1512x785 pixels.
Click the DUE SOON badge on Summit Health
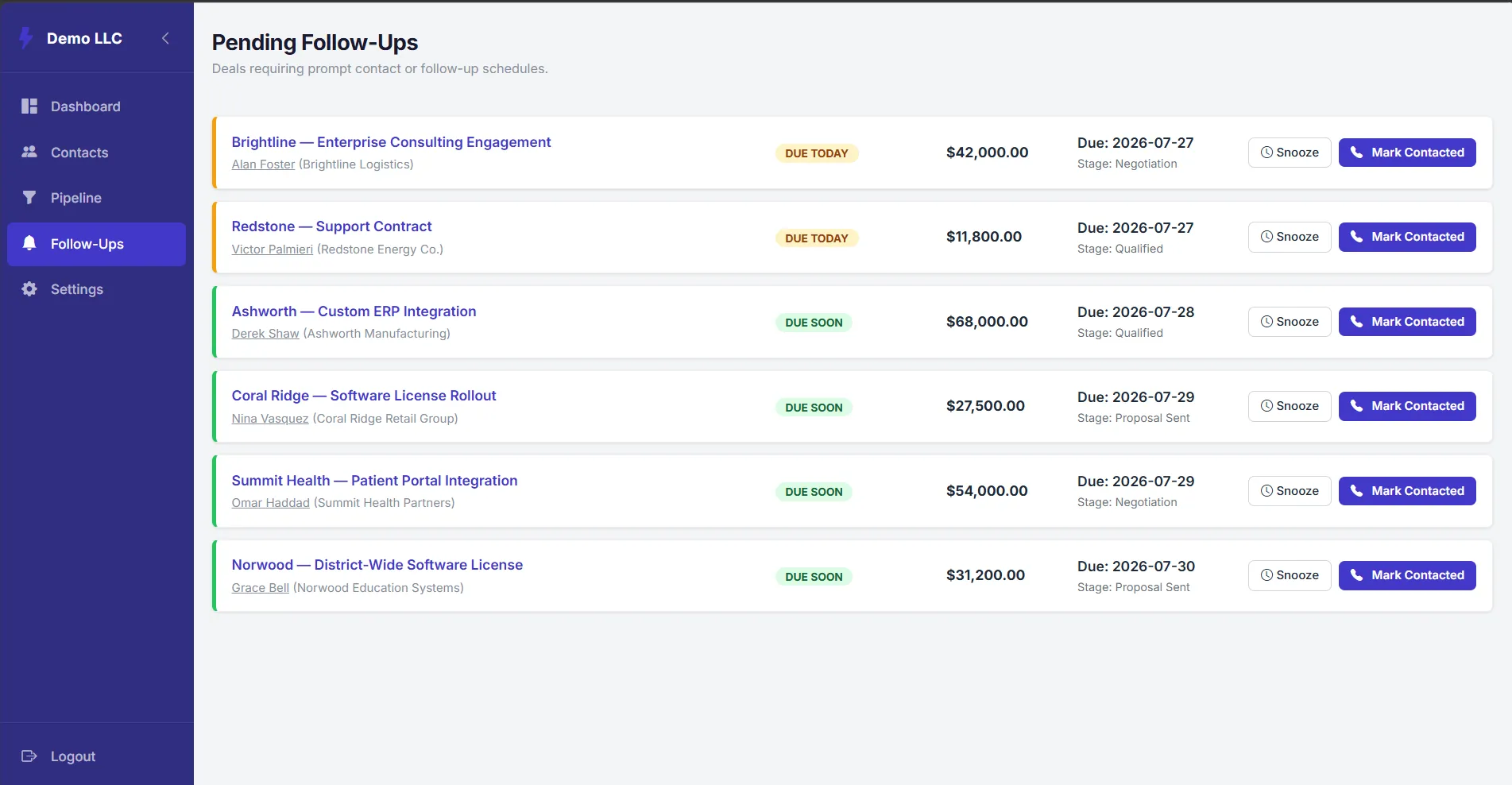tap(814, 492)
